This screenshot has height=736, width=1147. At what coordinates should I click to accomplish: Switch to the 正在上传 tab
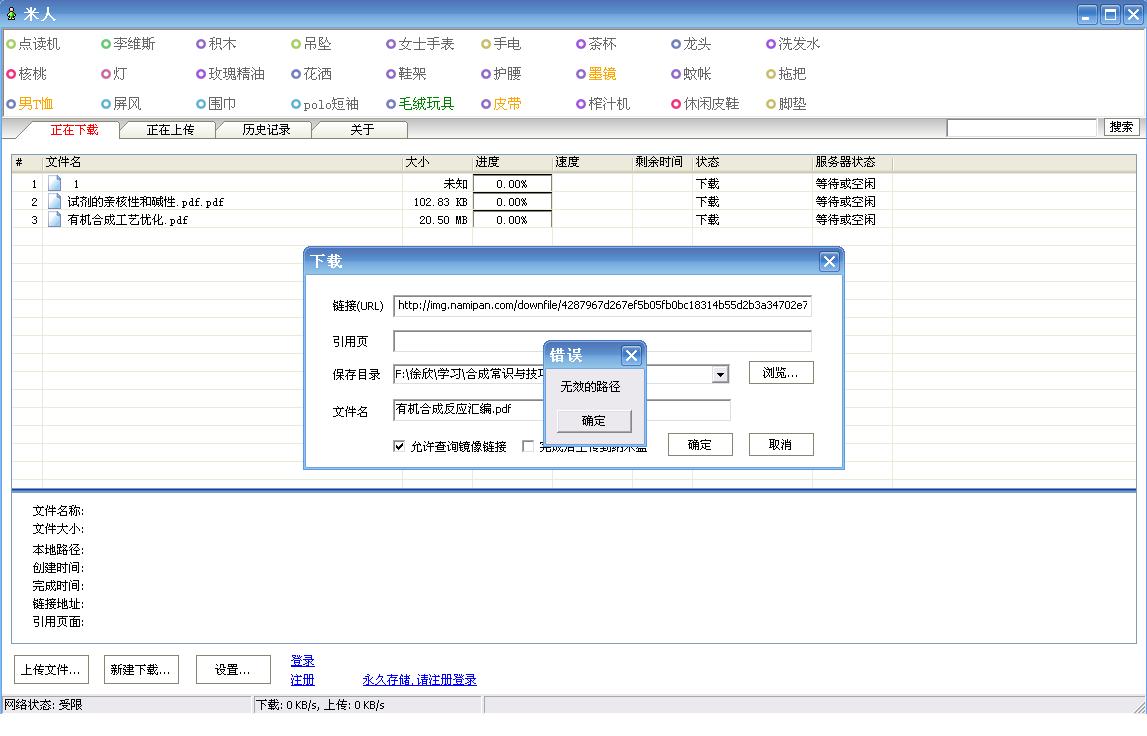coord(170,129)
